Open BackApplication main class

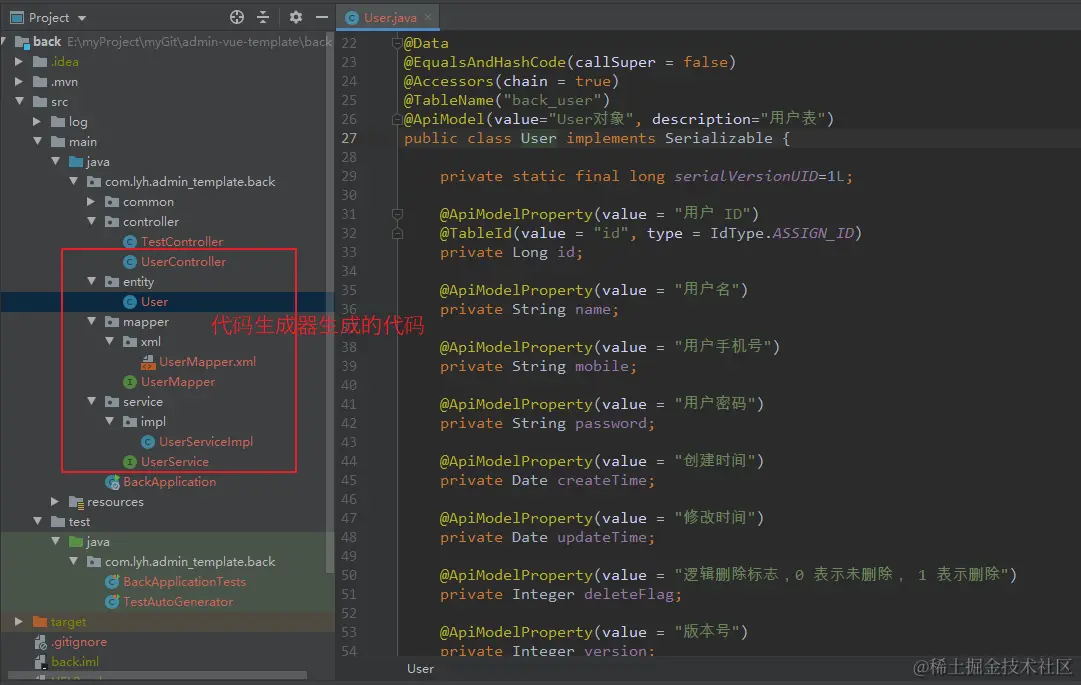click(170, 481)
